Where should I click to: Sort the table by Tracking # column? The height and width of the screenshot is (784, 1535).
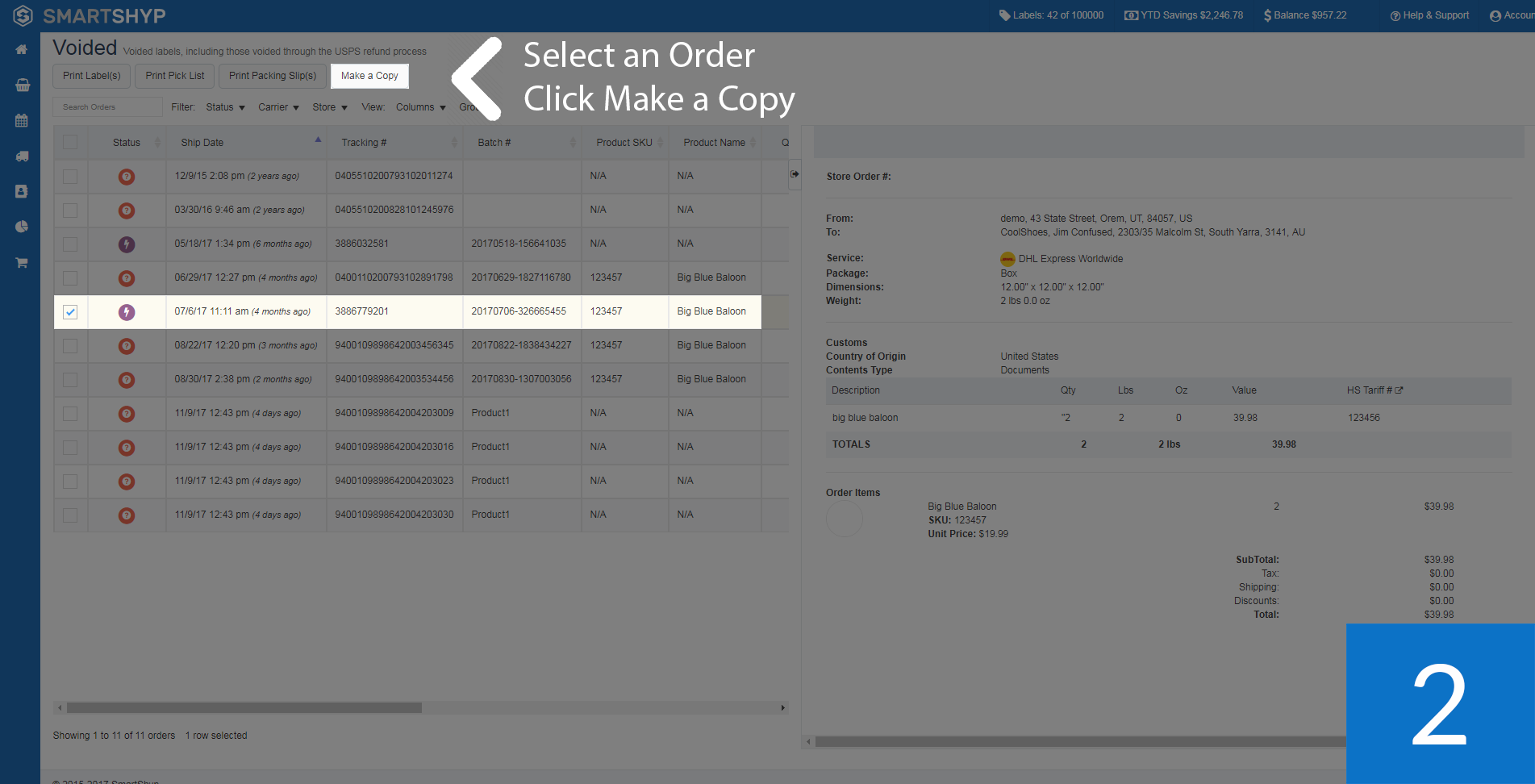394,143
